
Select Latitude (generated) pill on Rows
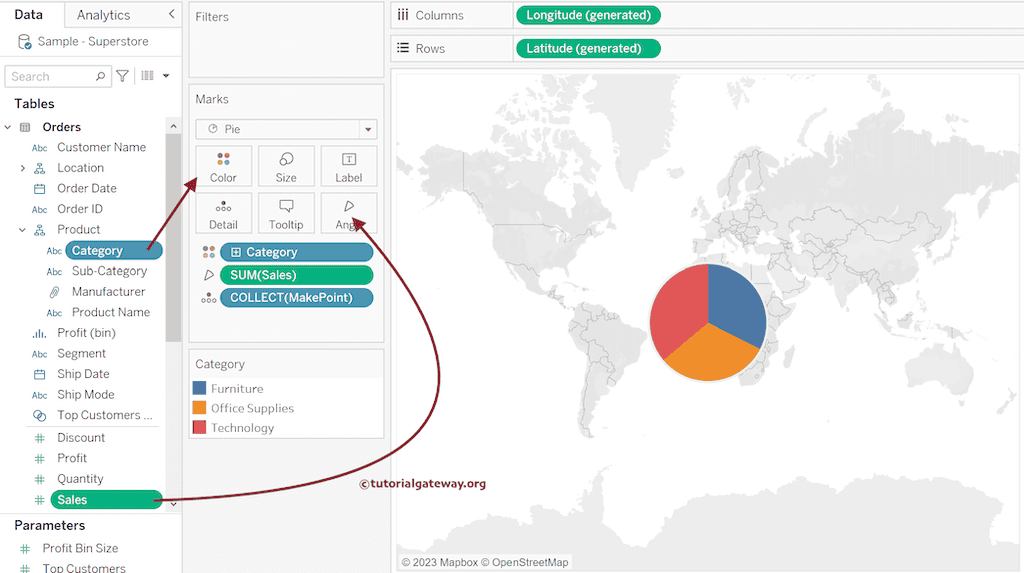588,48
